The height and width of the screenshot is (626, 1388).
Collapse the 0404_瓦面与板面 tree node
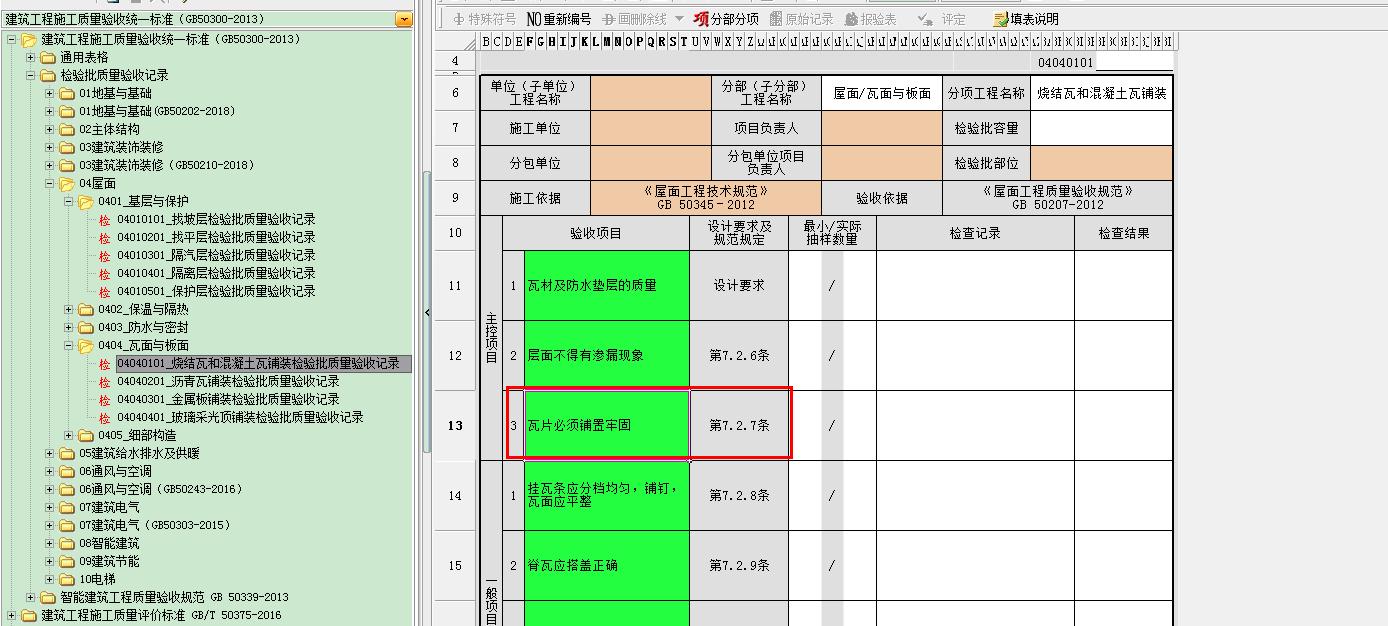click(x=69, y=345)
